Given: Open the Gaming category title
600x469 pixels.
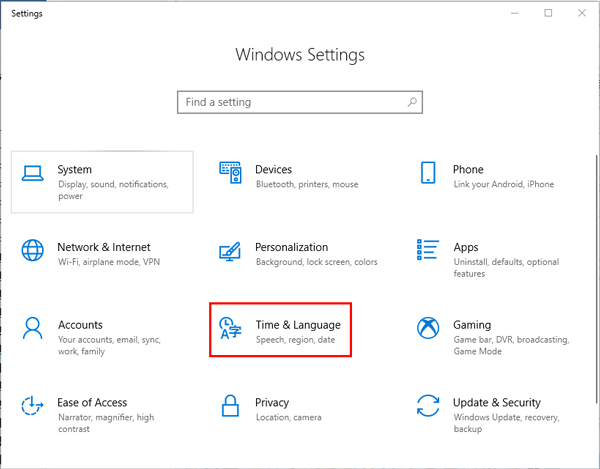Looking at the screenshot, I should pyautogui.click(x=472, y=325).
